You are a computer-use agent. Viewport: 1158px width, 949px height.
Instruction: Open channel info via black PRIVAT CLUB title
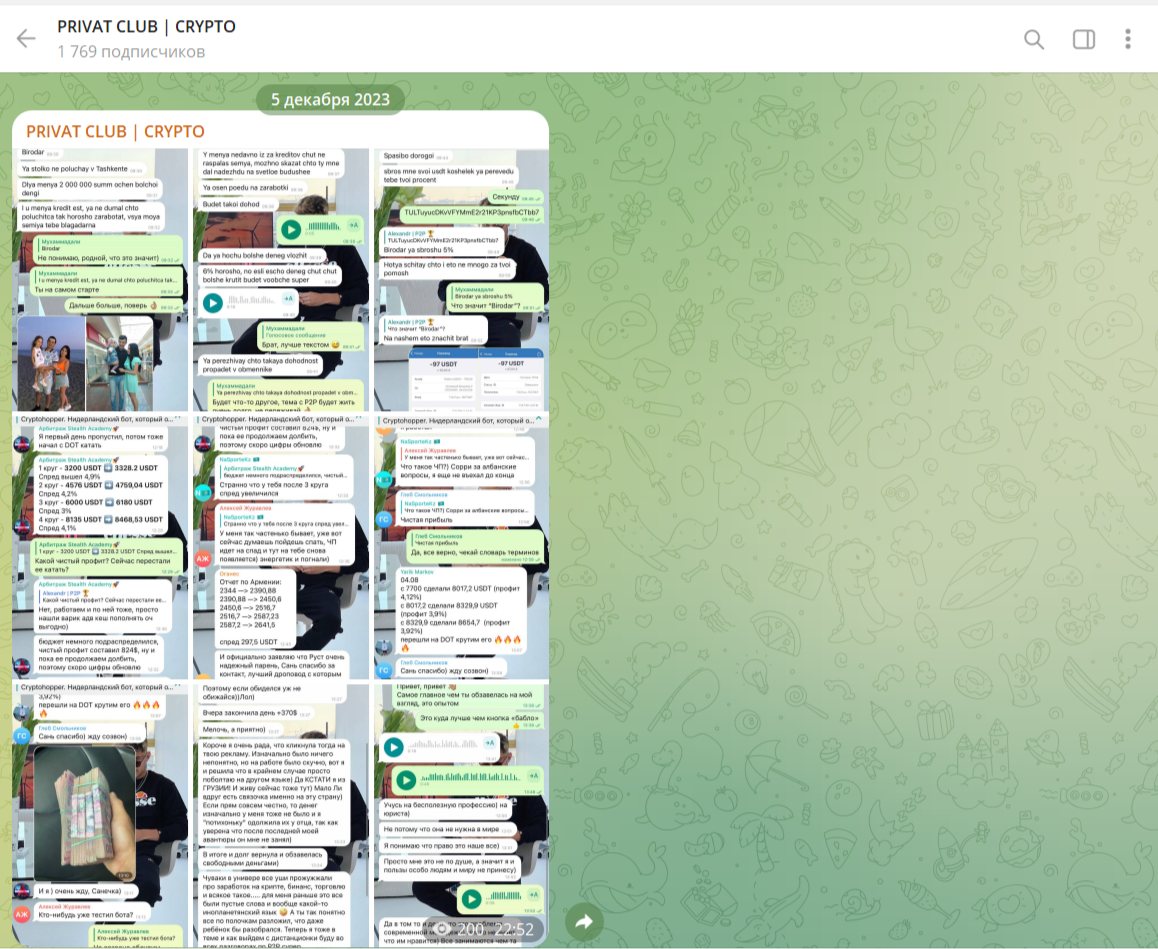146,27
